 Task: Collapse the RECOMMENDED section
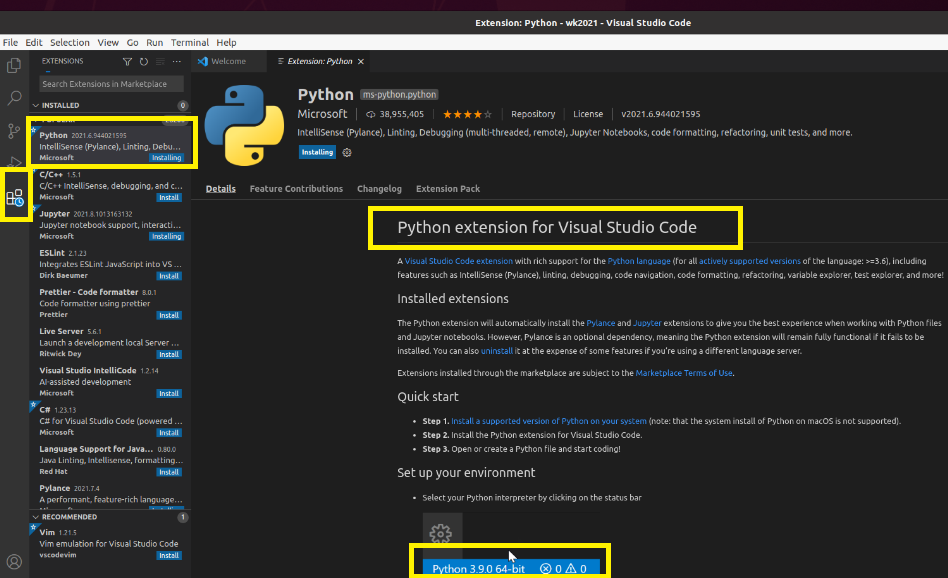[x=35, y=517]
